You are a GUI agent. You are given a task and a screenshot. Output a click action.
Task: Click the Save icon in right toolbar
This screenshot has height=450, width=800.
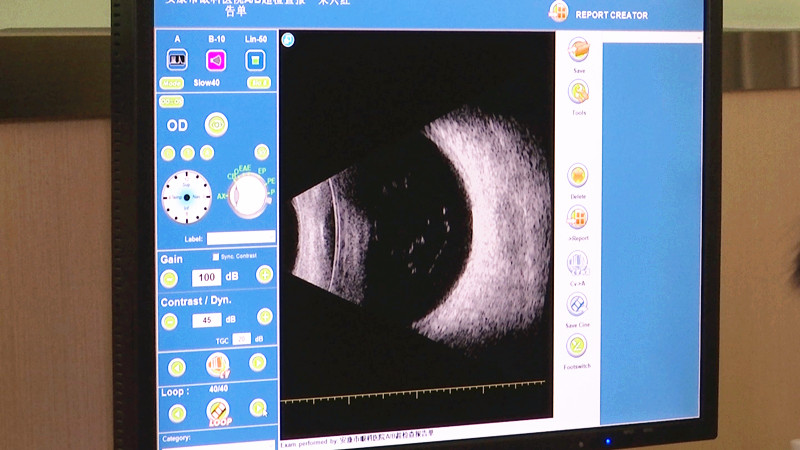pyautogui.click(x=578, y=50)
